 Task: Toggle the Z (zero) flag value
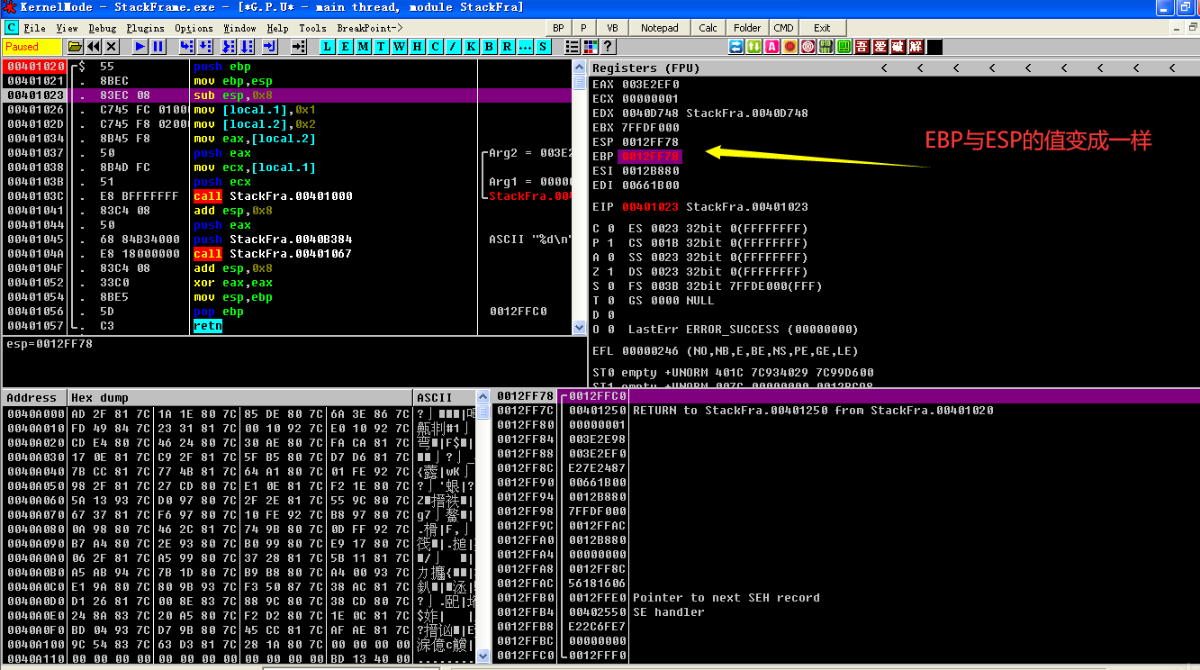pyautogui.click(x=611, y=271)
